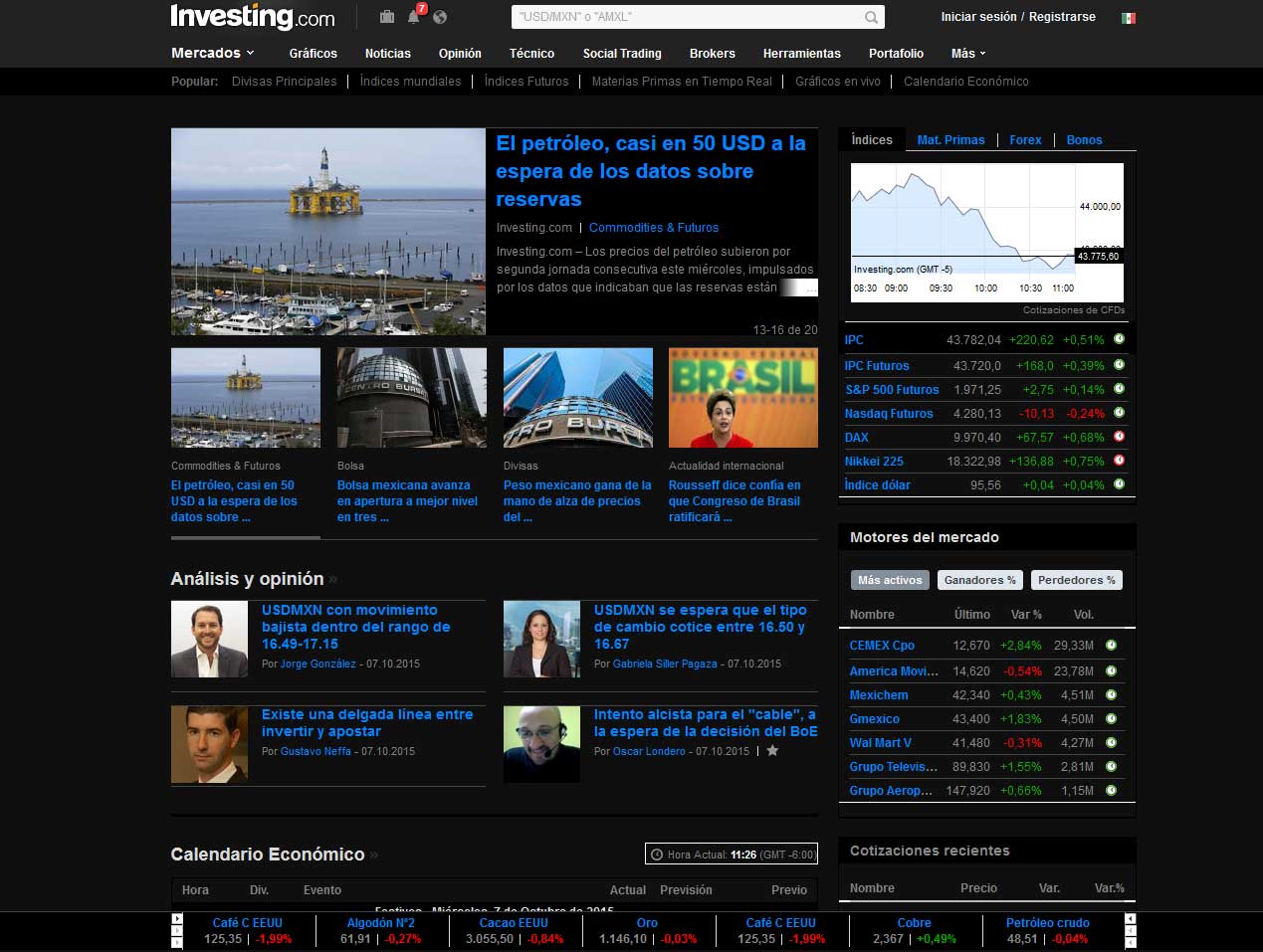Click the globe language icon
This screenshot has height=952, width=1263.
[441, 17]
